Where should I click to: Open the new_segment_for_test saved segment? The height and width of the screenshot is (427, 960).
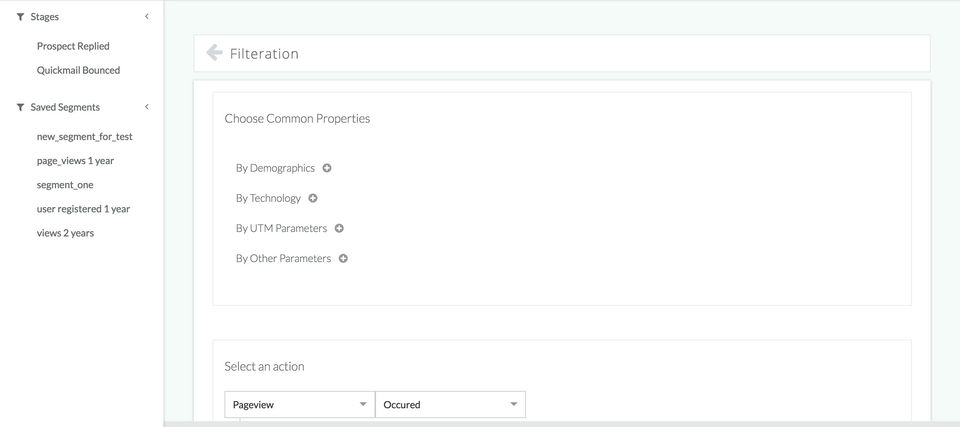click(x=84, y=137)
